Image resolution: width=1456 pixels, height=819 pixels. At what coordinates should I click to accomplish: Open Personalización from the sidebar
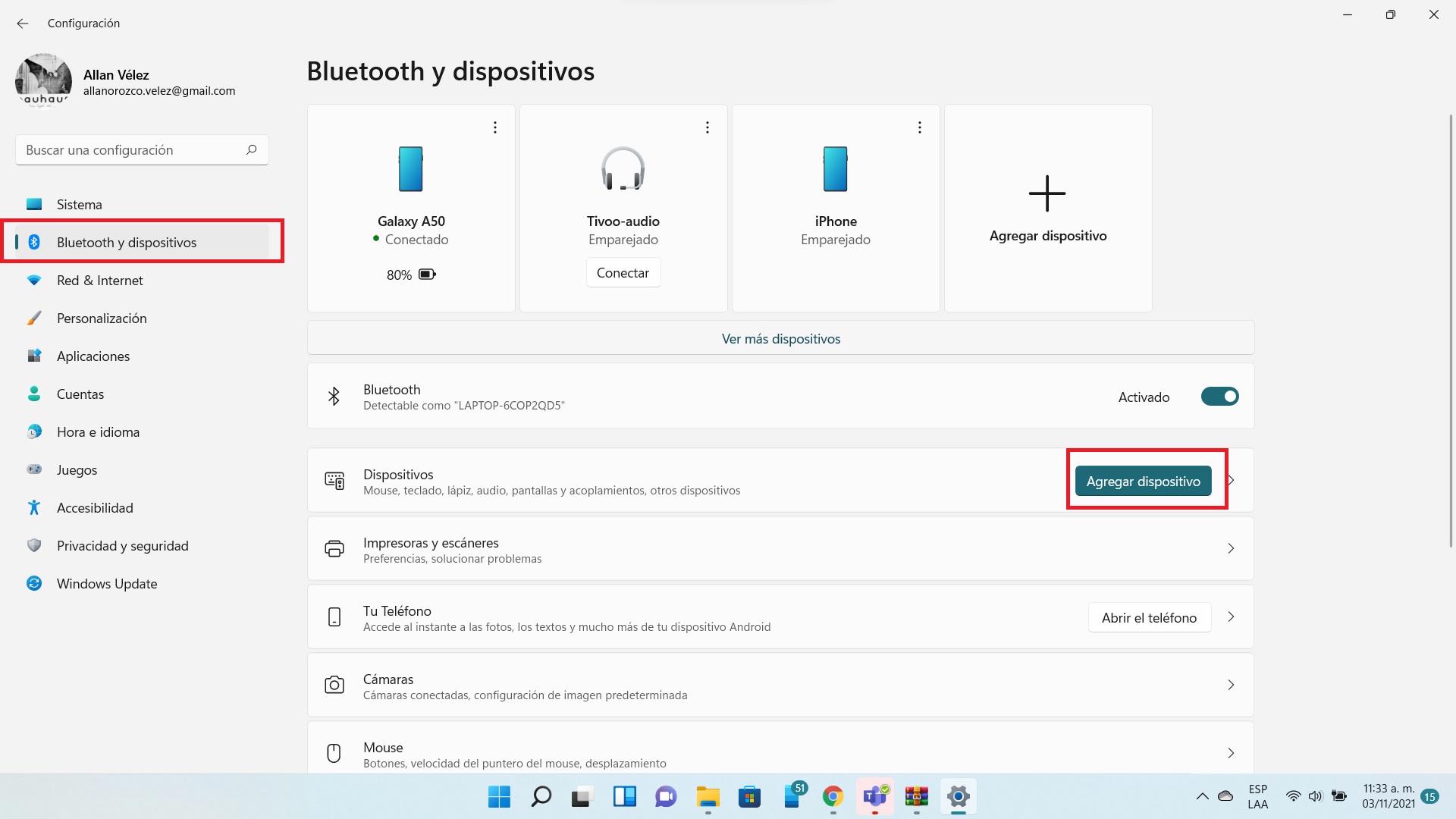(102, 318)
